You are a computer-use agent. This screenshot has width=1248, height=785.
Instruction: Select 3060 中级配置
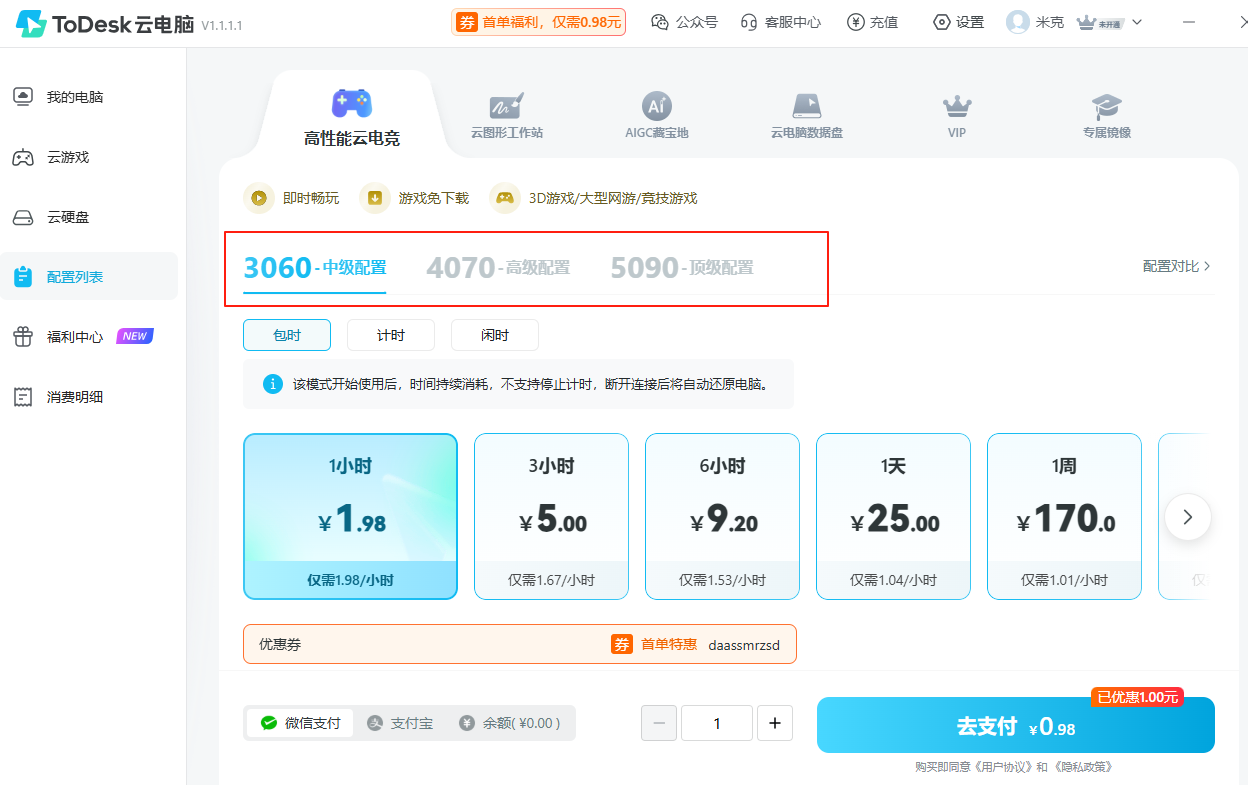pyautogui.click(x=315, y=268)
